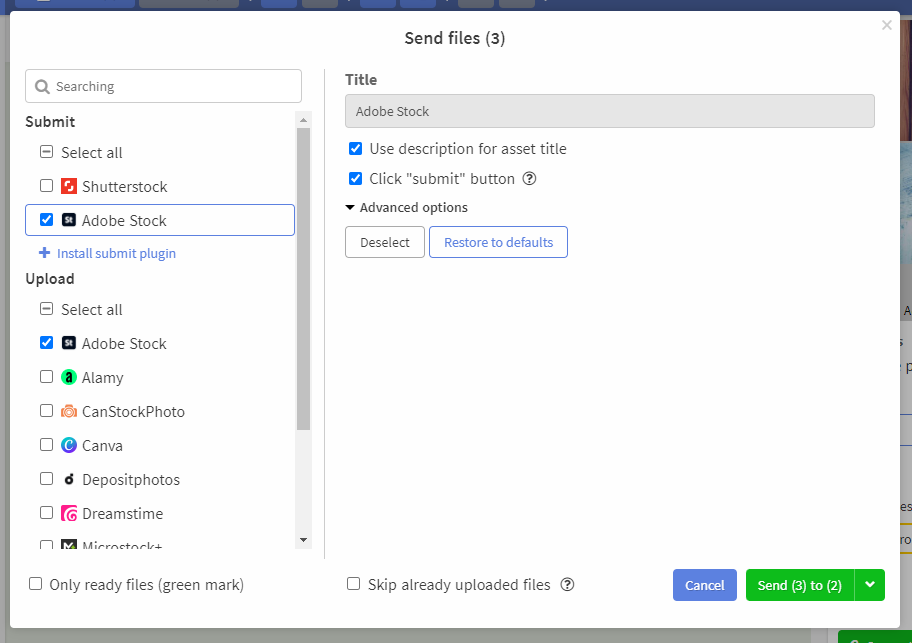Enable Skip already uploaded files

click(353, 584)
